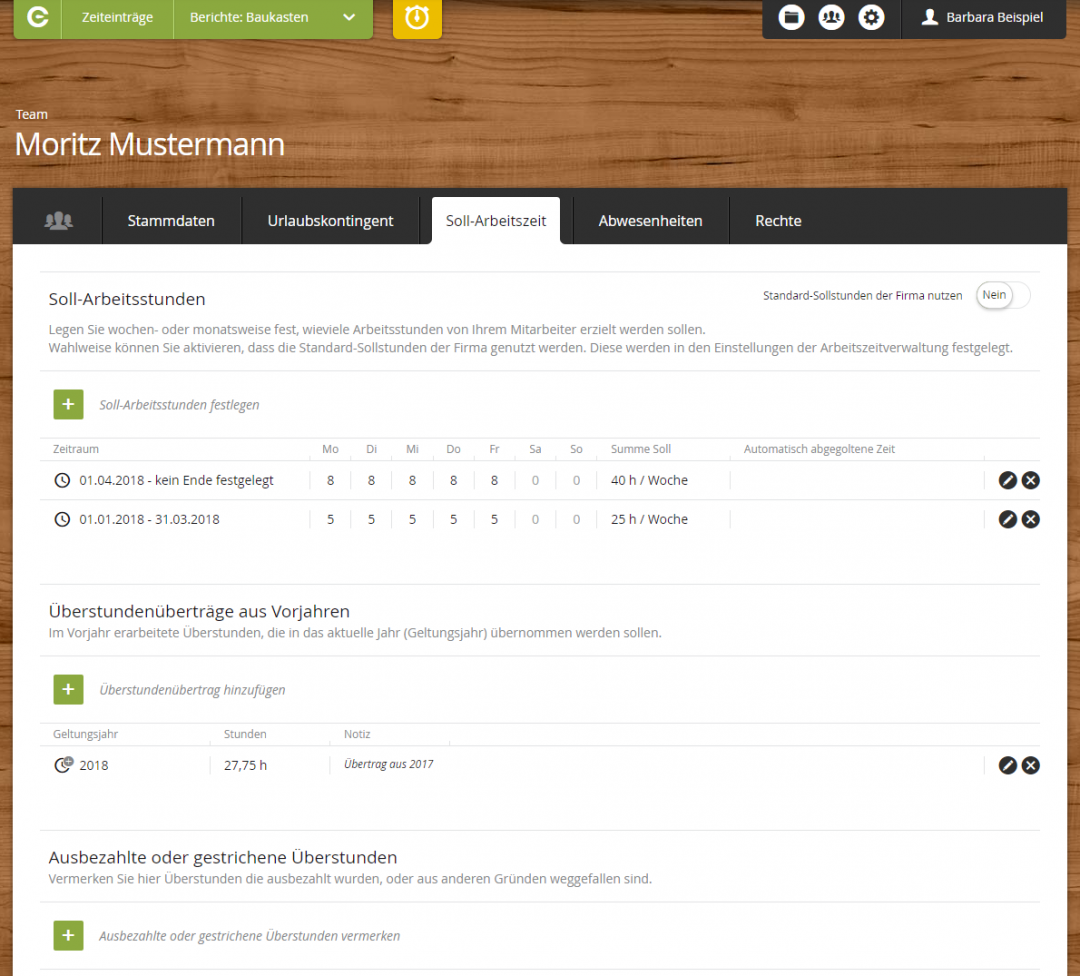Switch to the Urlaubskontingent tab
Image resolution: width=1080 pixels, height=976 pixels.
click(331, 220)
